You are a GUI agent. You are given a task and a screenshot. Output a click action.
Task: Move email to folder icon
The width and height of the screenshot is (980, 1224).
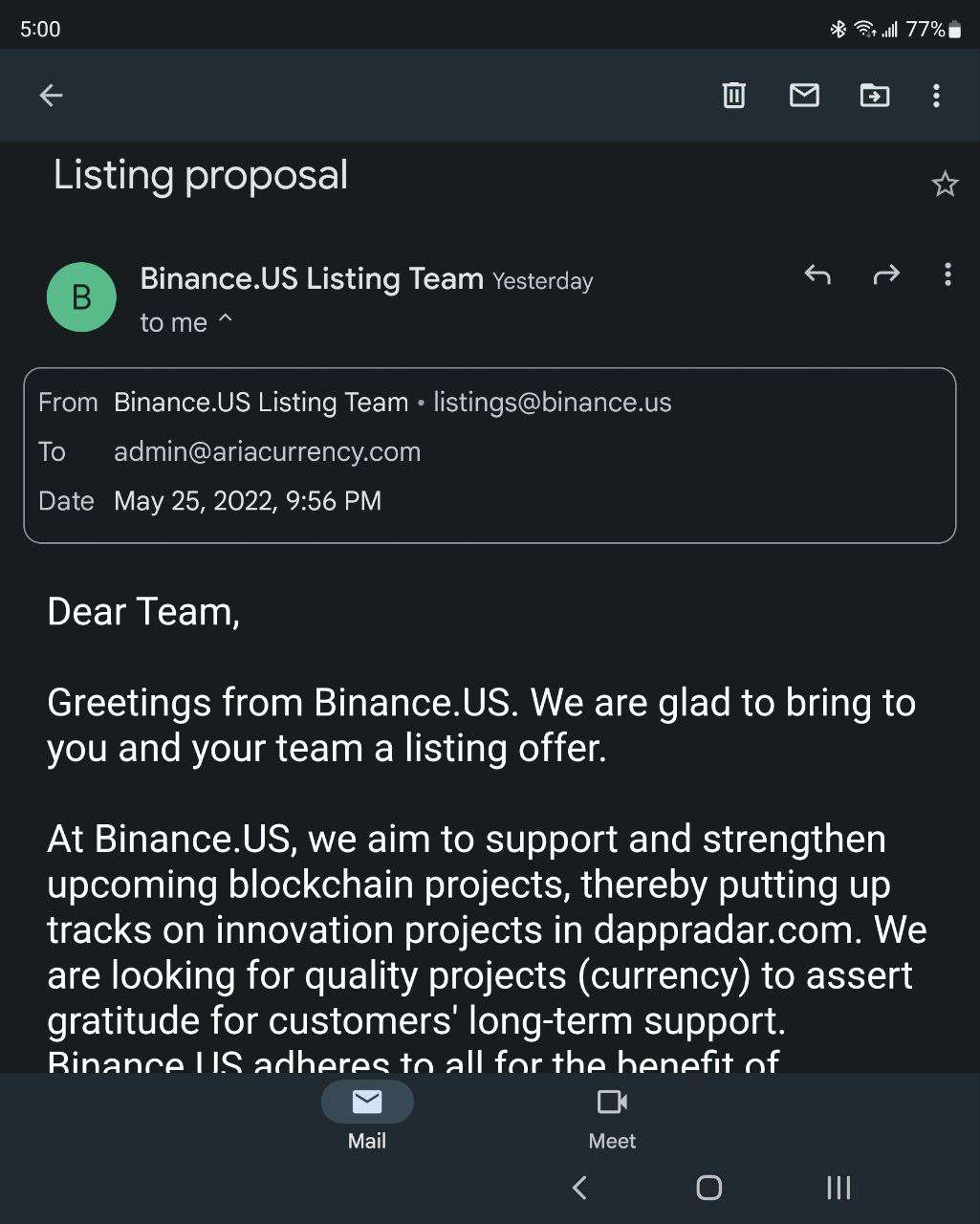(874, 95)
